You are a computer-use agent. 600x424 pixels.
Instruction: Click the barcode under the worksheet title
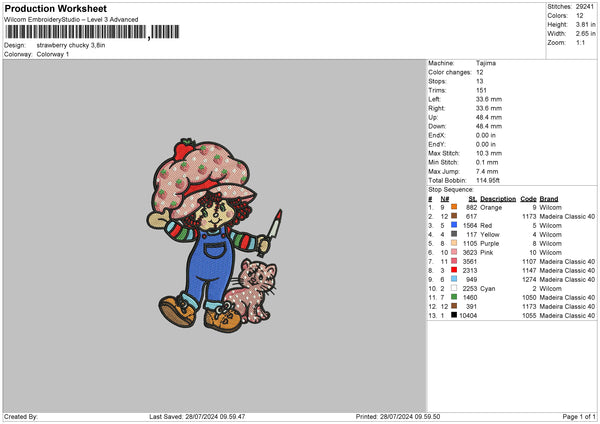(x=92, y=32)
